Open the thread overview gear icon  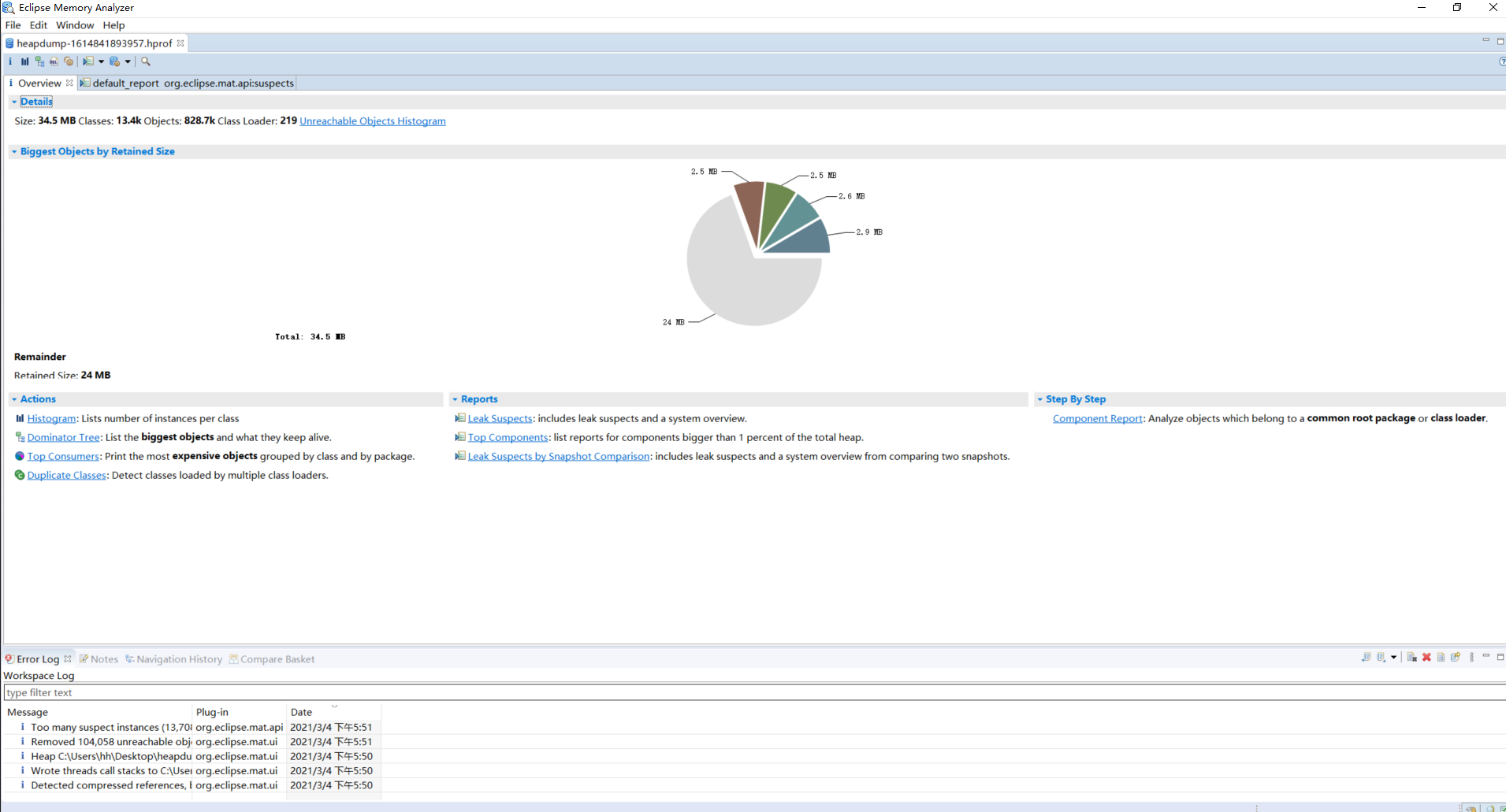click(x=69, y=61)
